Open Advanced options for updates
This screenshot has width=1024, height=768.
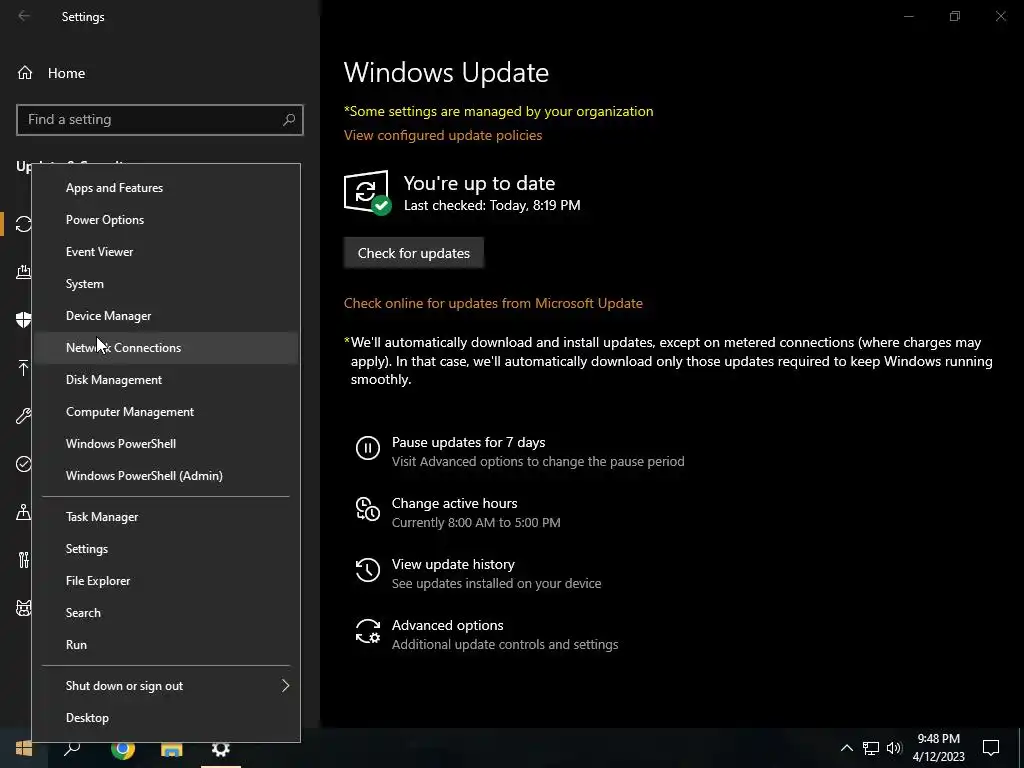tap(447, 625)
